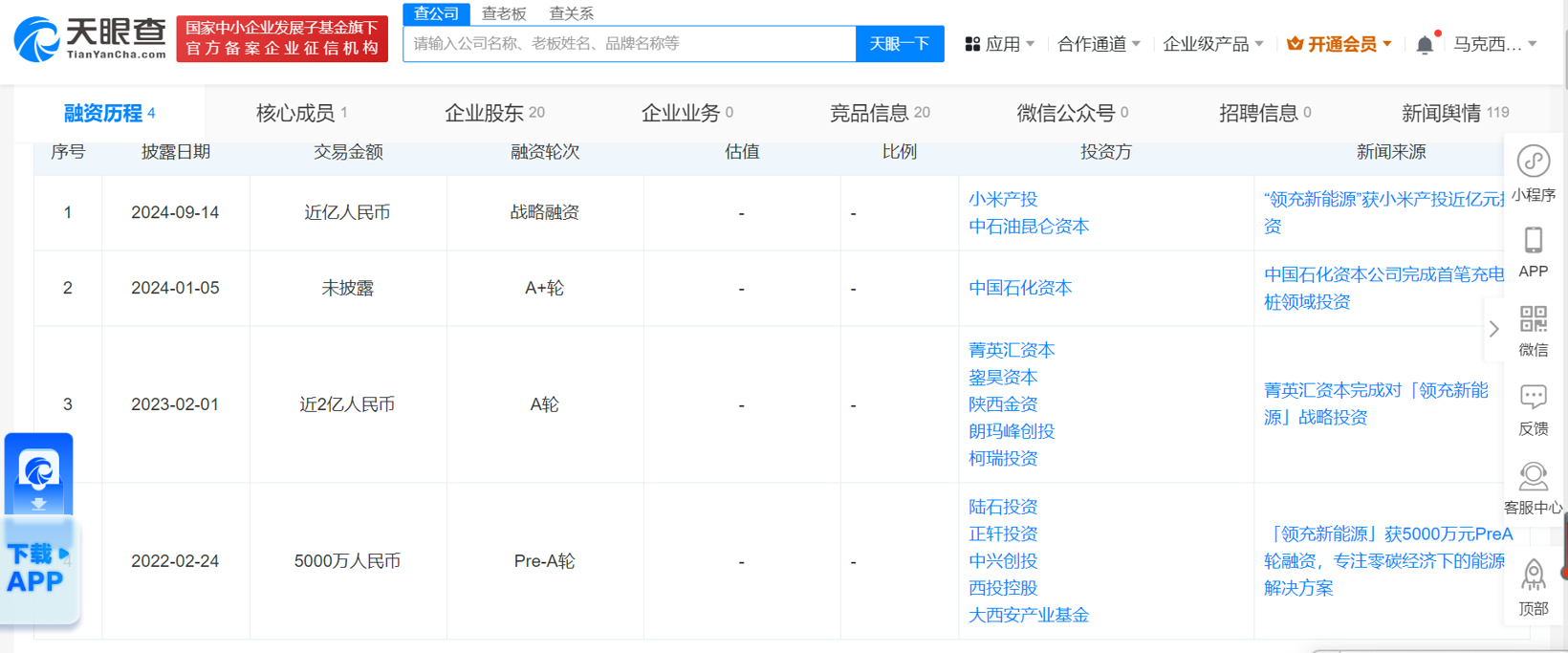Click the 战略融资 round cell
Viewport: 1568px width, 653px height.
[x=544, y=212]
